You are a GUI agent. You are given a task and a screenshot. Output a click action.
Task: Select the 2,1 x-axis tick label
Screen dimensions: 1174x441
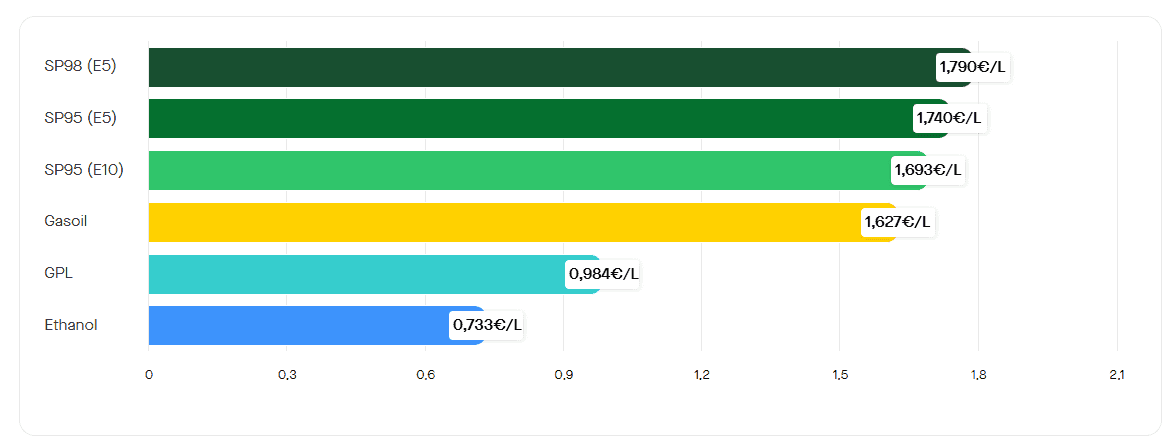[1116, 375]
